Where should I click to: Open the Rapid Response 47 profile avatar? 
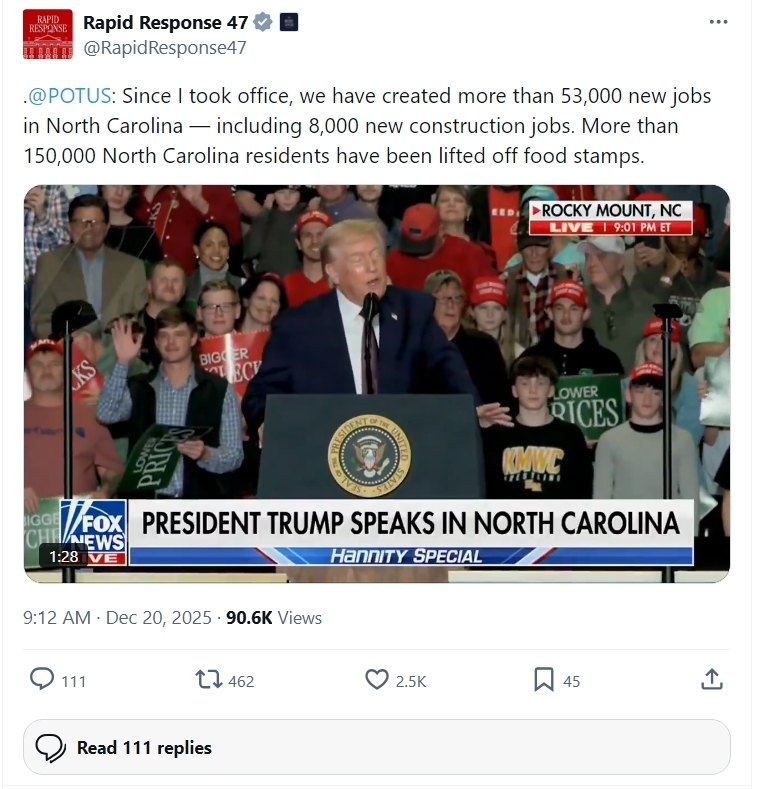(48, 34)
